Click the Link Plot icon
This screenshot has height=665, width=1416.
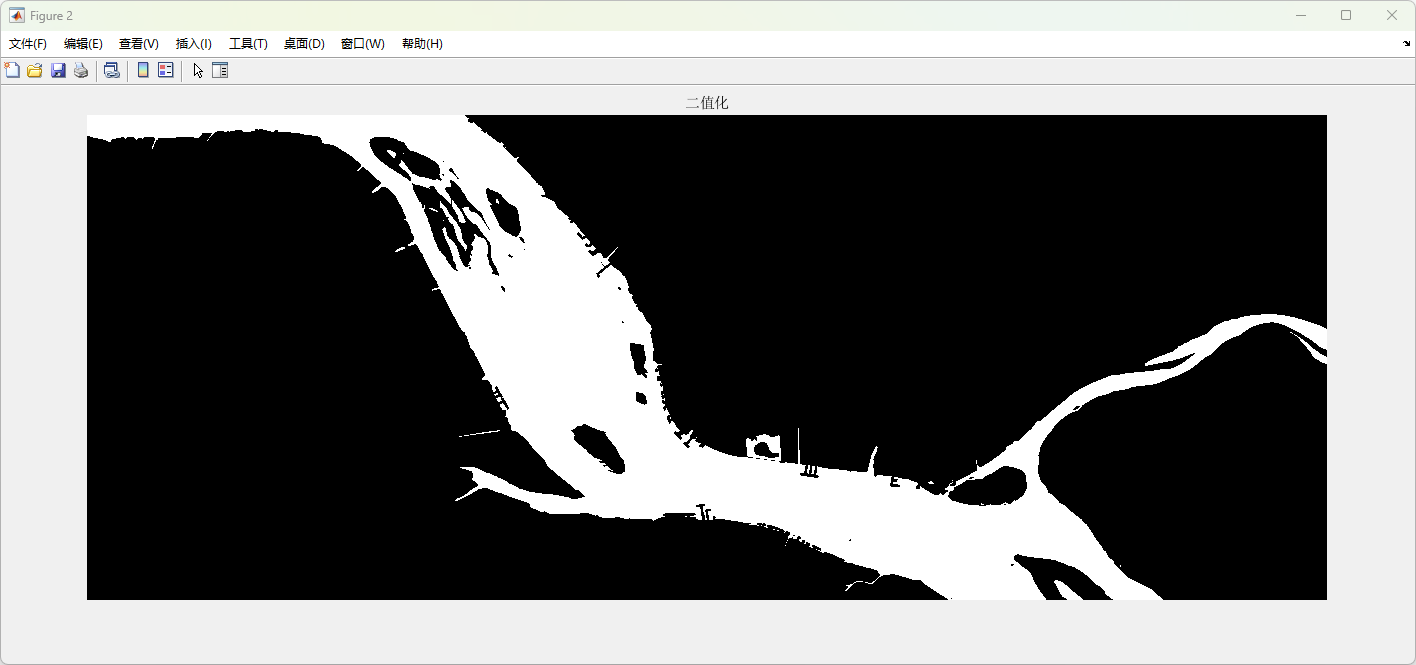[x=112, y=70]
